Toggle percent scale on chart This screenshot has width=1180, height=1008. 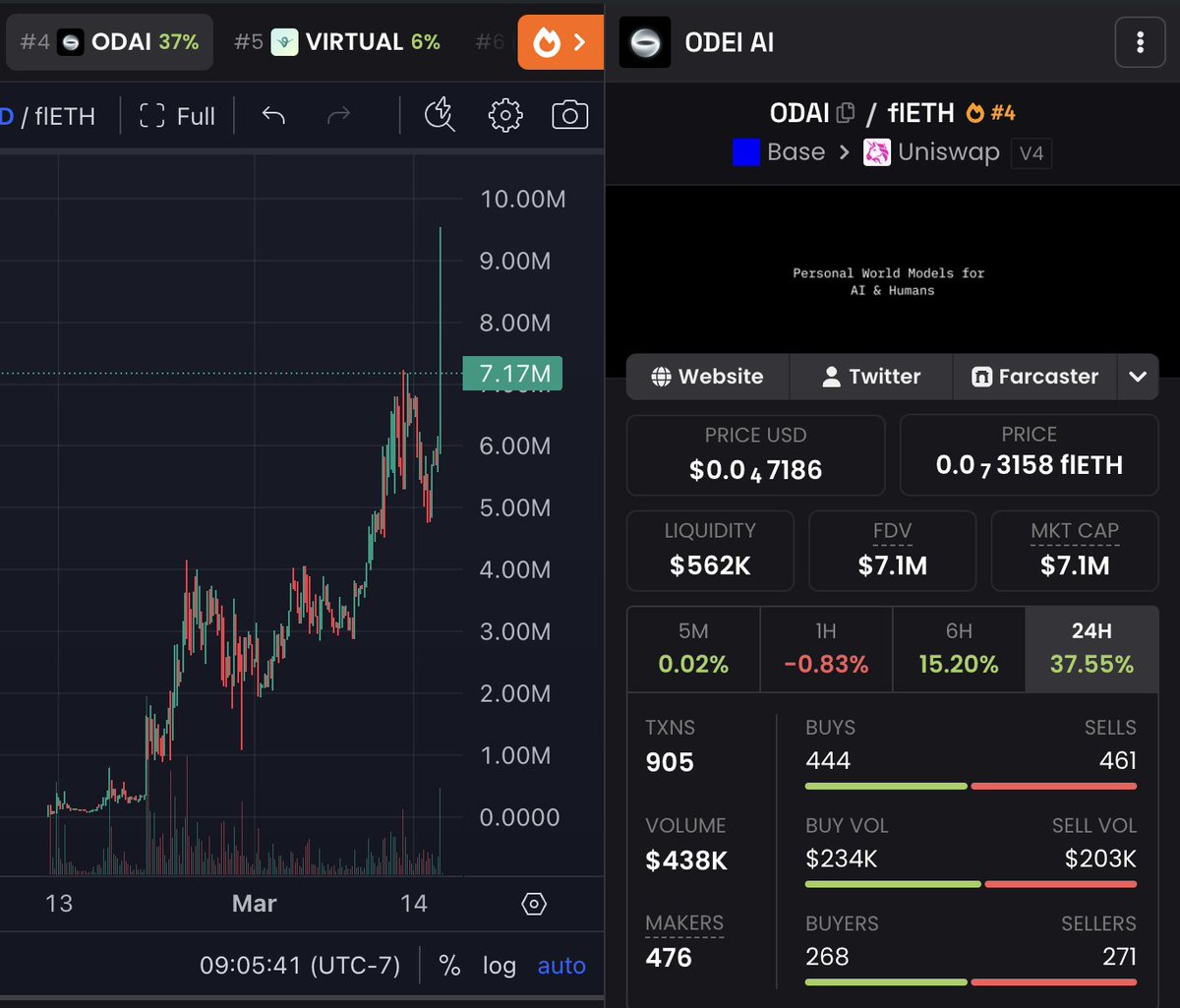449,966
